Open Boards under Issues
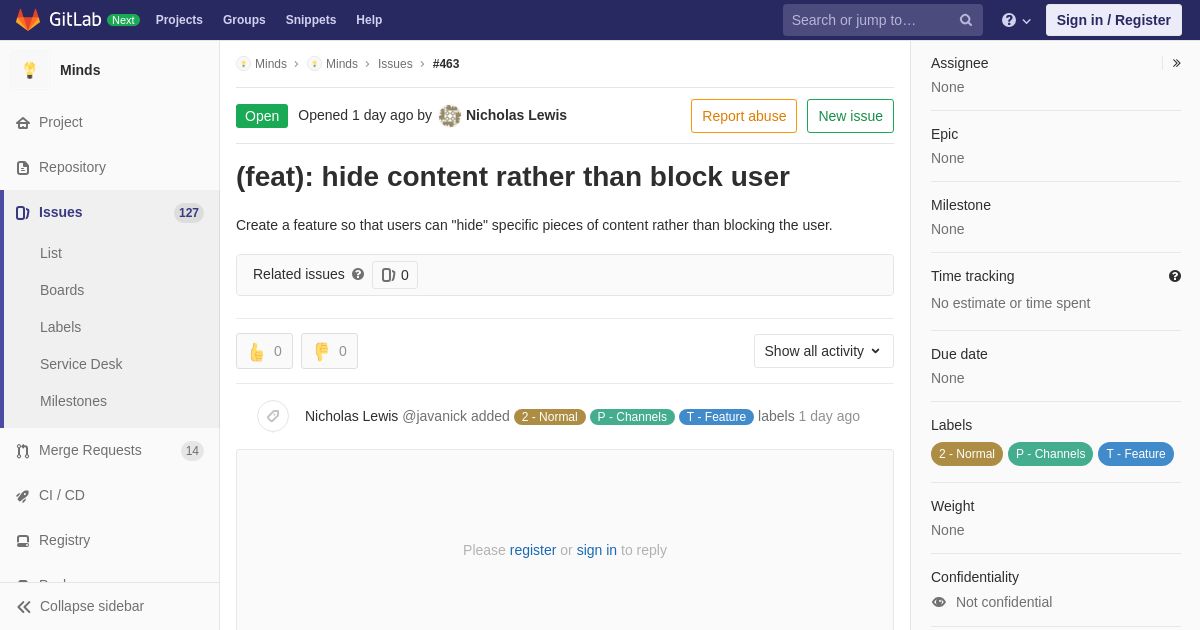The width and height of the screenshot is (1200, 630). pos(62,290)
